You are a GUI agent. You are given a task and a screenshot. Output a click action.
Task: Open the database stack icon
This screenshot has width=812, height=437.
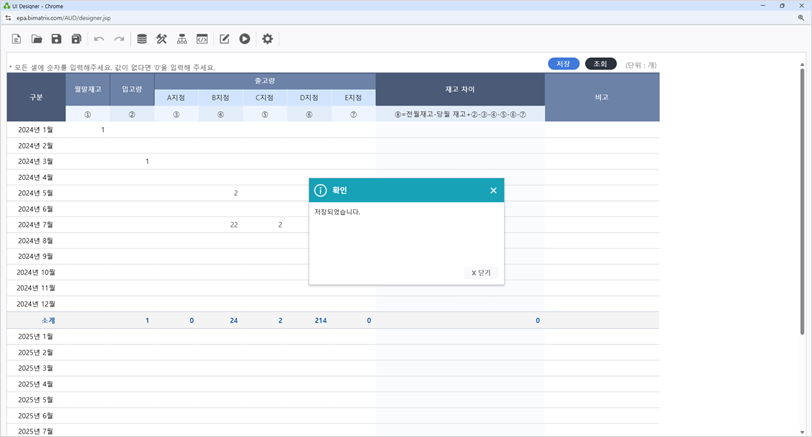(142, 39)
